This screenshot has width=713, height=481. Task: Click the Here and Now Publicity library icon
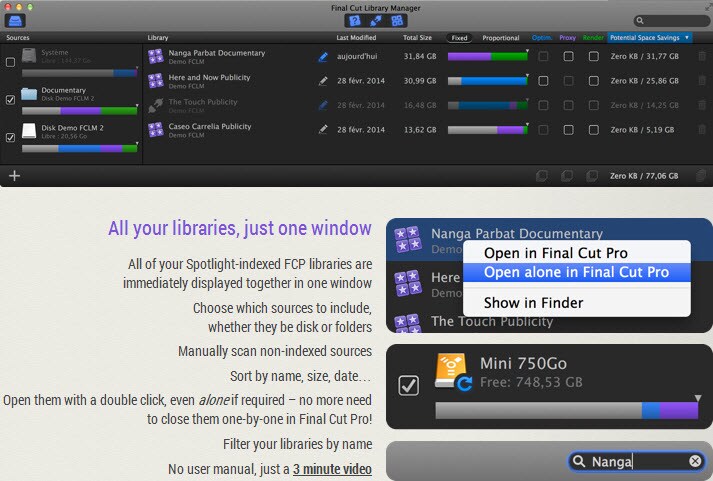[156, 81]
